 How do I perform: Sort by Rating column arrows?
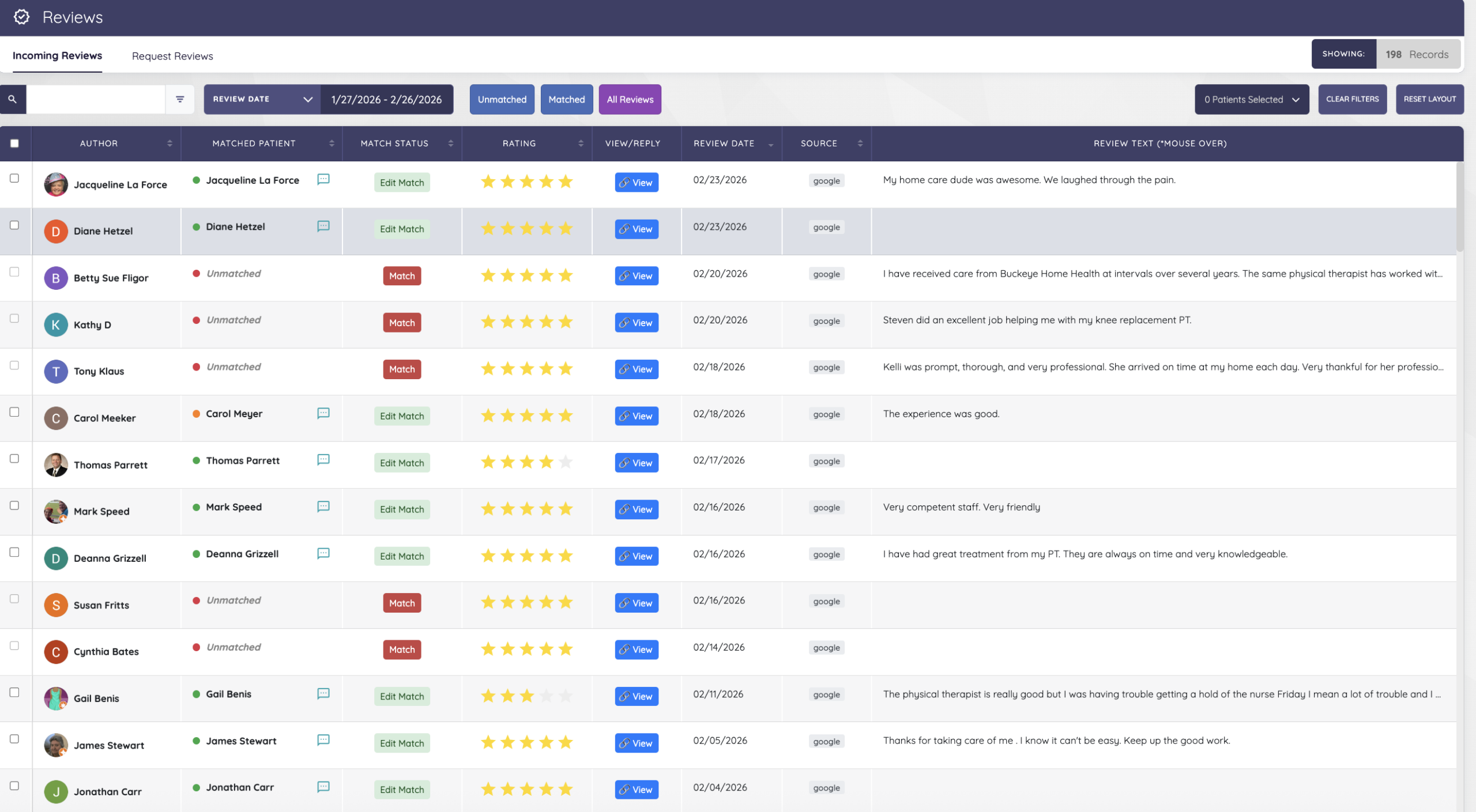(x=581, y=143)
